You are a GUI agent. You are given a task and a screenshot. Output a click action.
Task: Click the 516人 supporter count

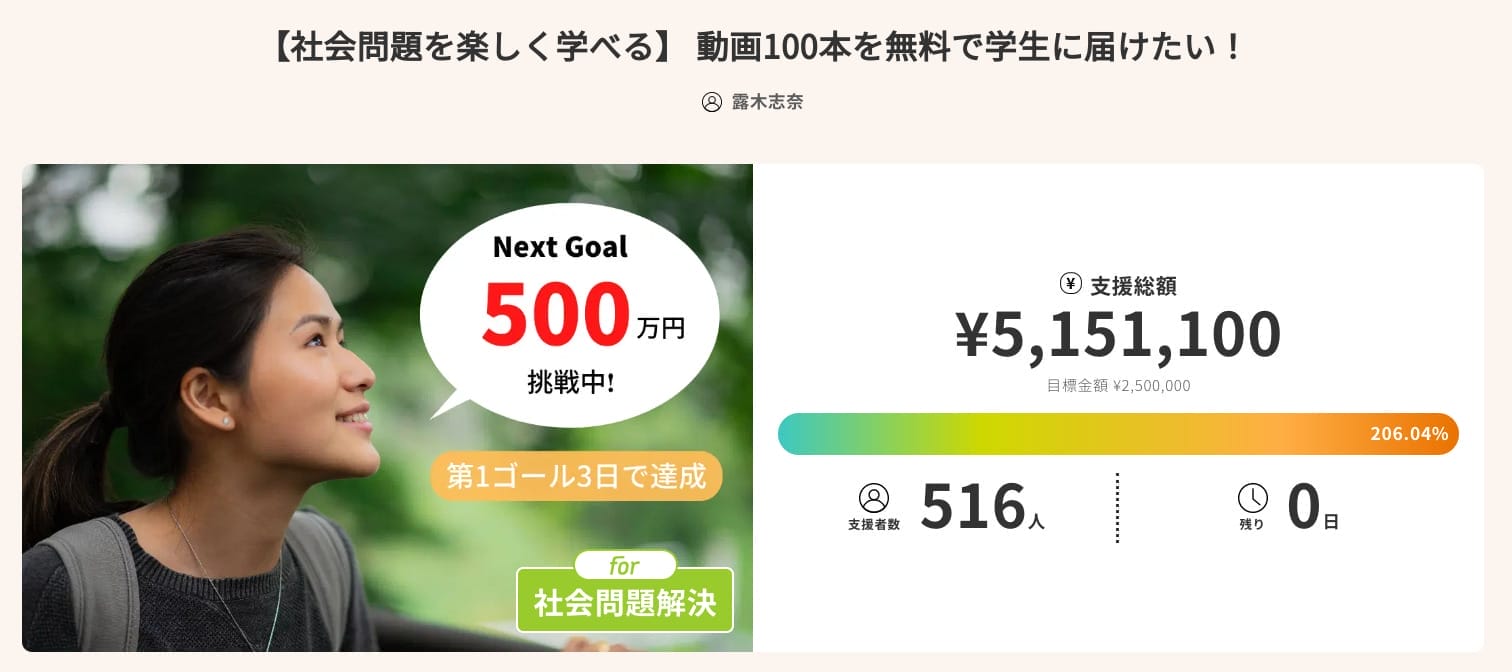click(x=982, y=507)
